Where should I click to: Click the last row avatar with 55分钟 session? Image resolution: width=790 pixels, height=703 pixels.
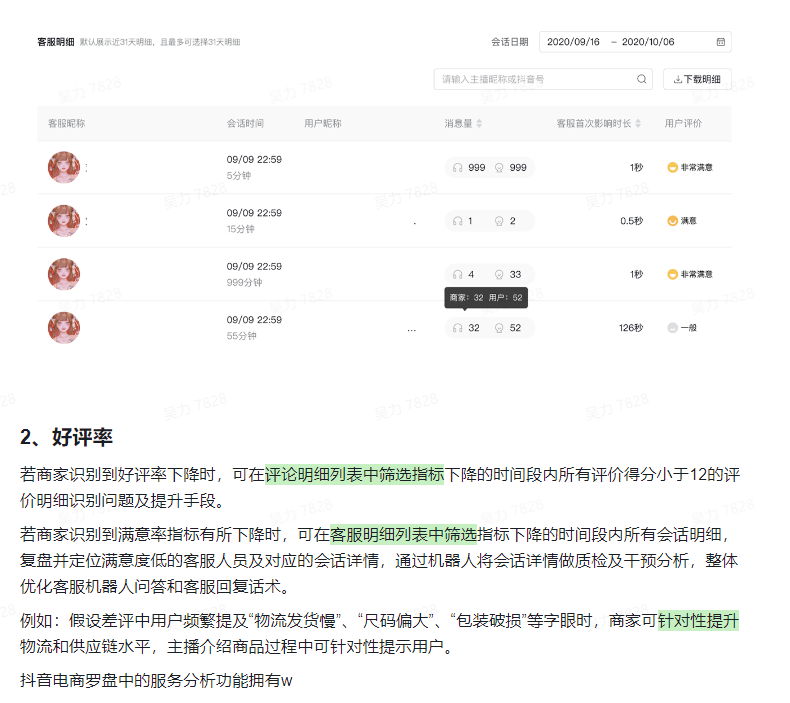64,327
